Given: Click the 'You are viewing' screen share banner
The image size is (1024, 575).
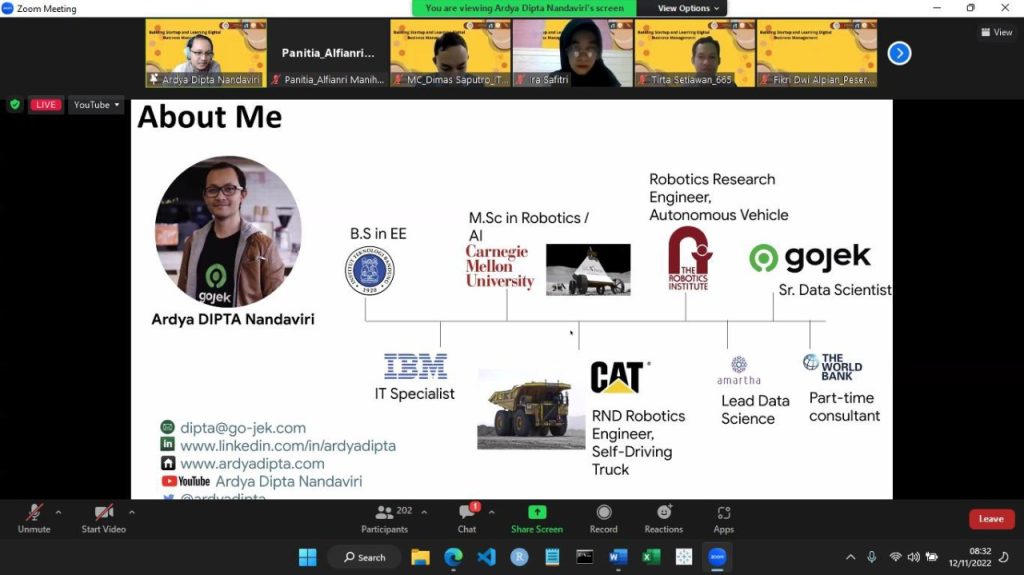Looking at the screenshot, I should click(524, 8).
